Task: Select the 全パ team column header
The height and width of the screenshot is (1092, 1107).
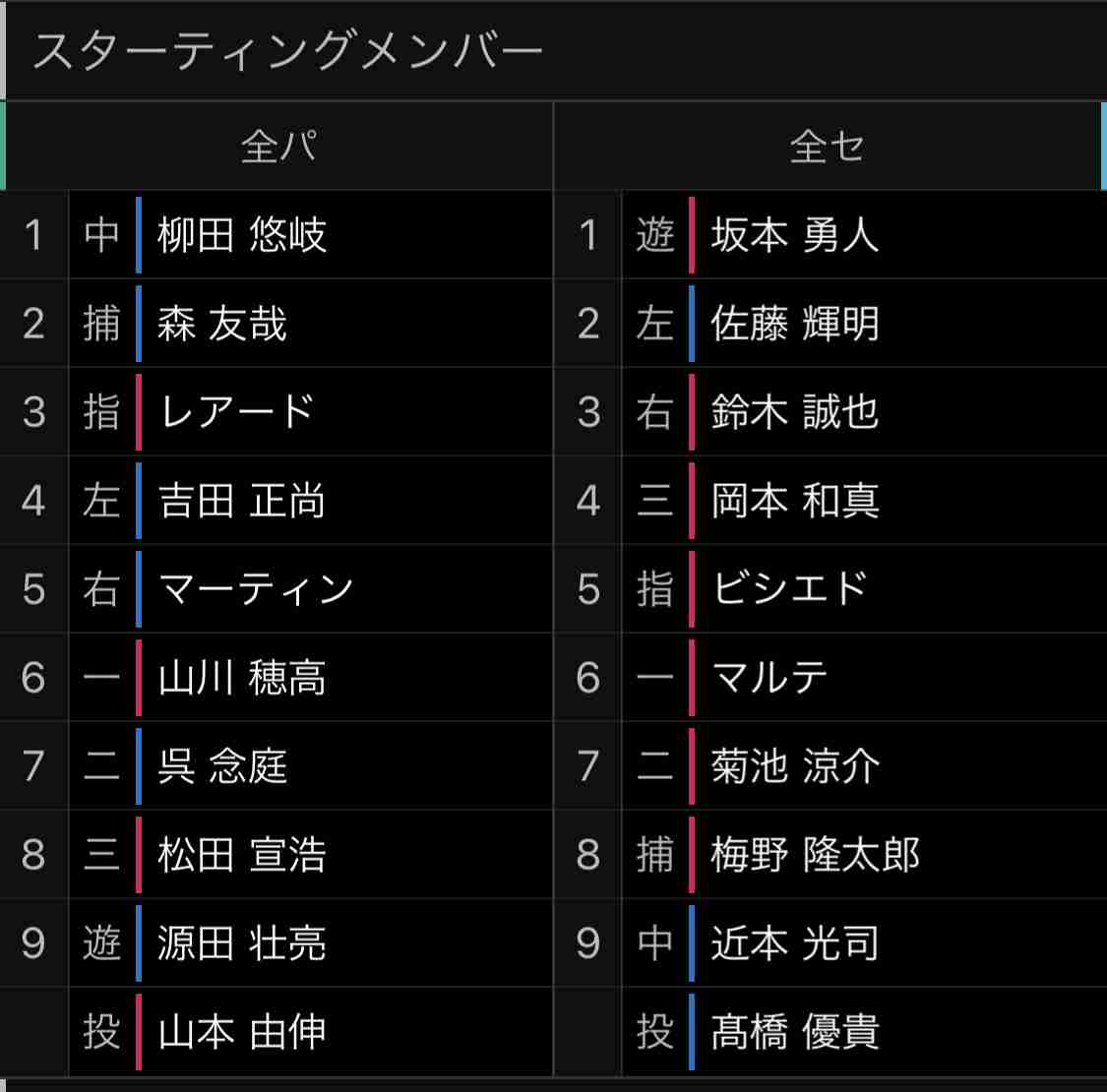Action: pyautogui.click(x=278, y=147)
